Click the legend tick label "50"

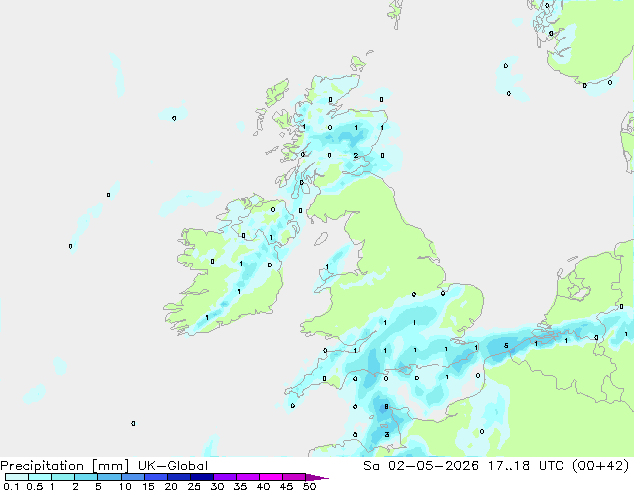point(309,486)
